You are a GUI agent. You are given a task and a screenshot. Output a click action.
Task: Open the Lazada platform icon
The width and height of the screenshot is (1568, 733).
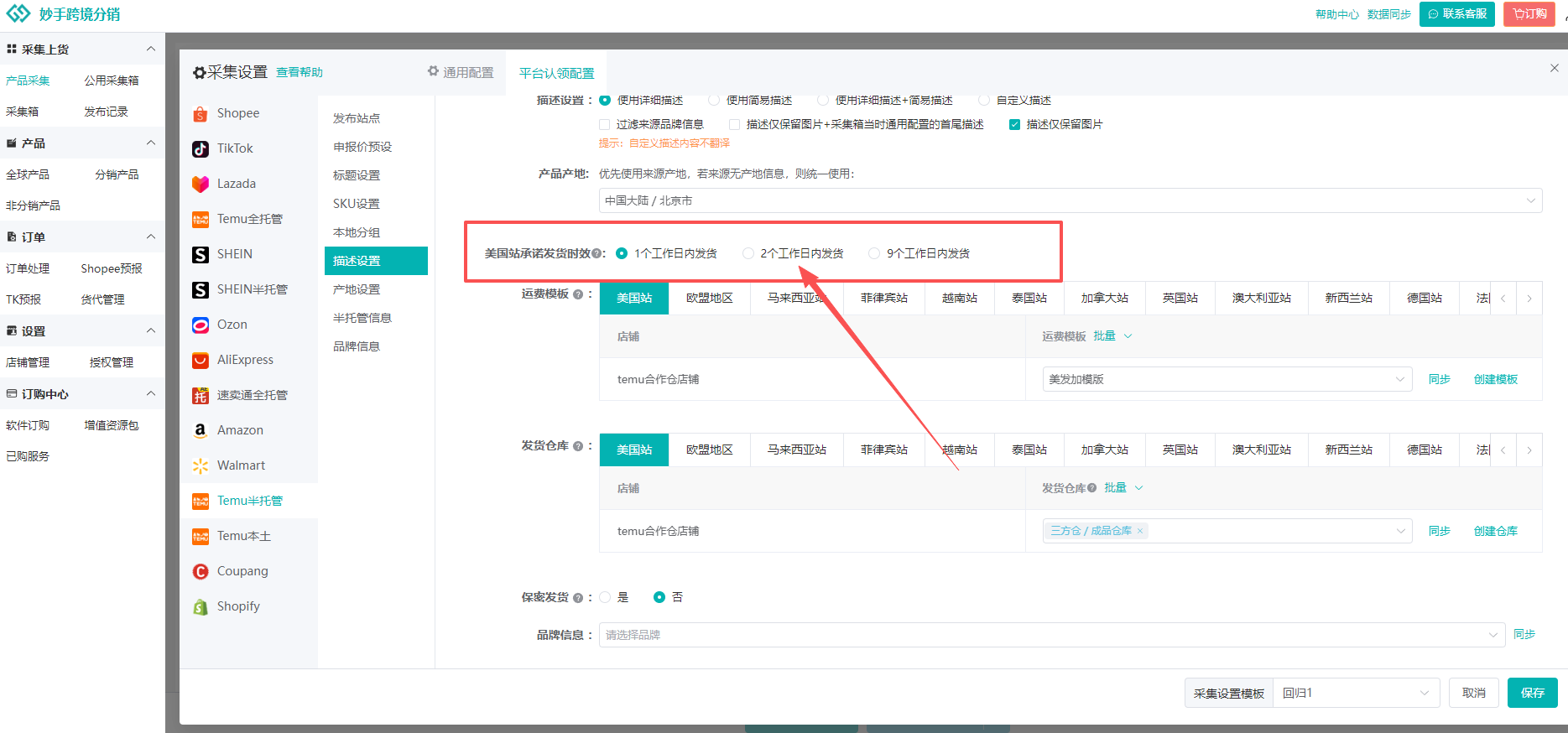(x=201, y=185)
